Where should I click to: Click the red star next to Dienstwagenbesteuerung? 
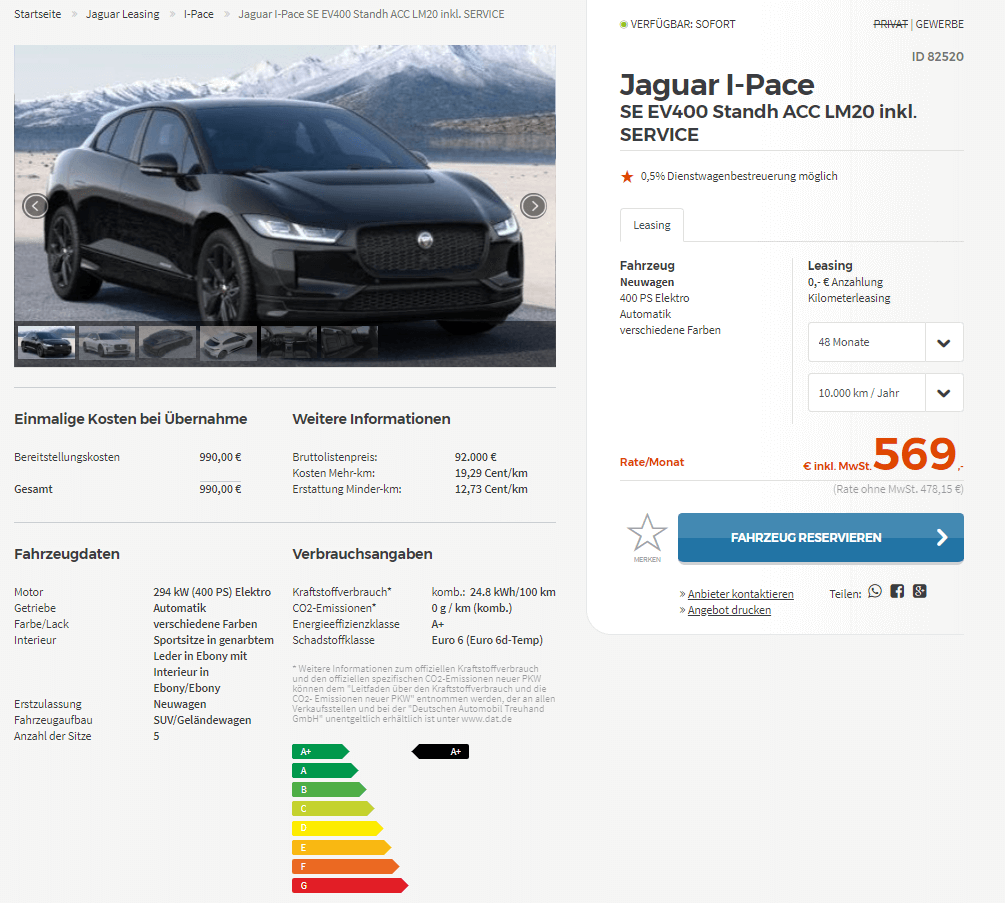pos(627,176)
